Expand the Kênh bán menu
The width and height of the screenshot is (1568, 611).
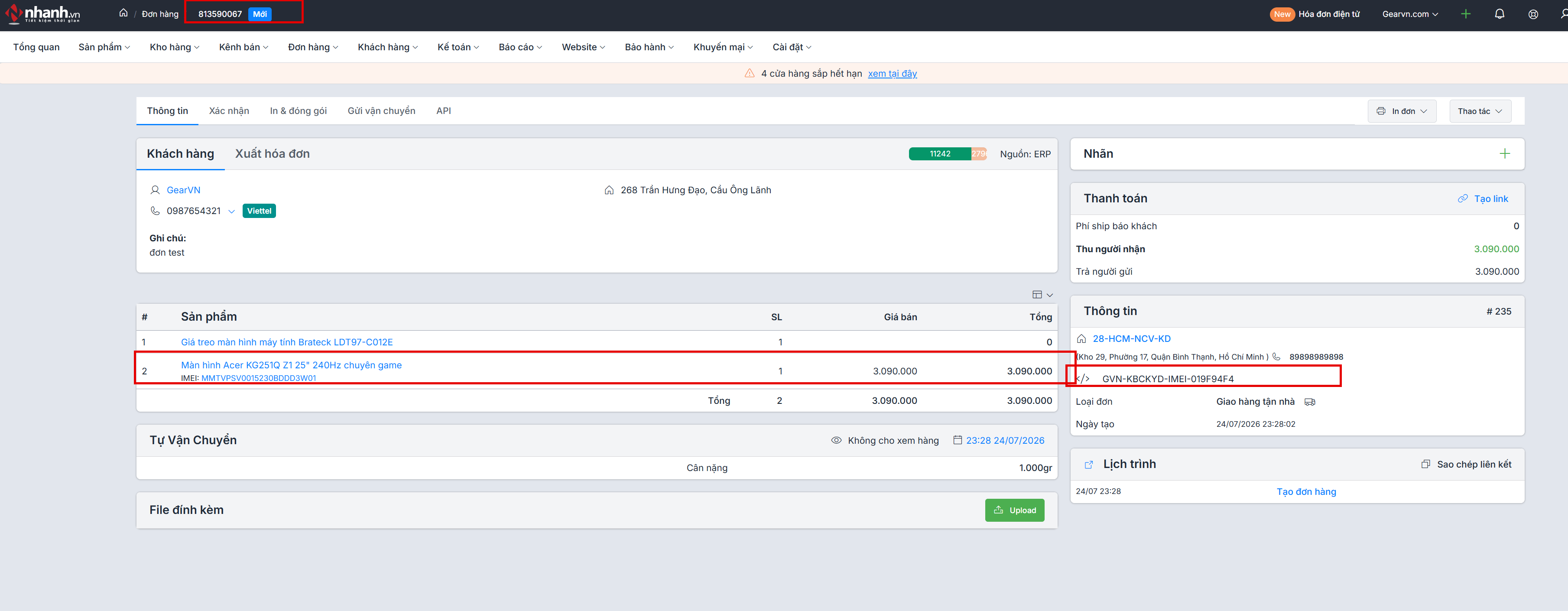point(243,48)
